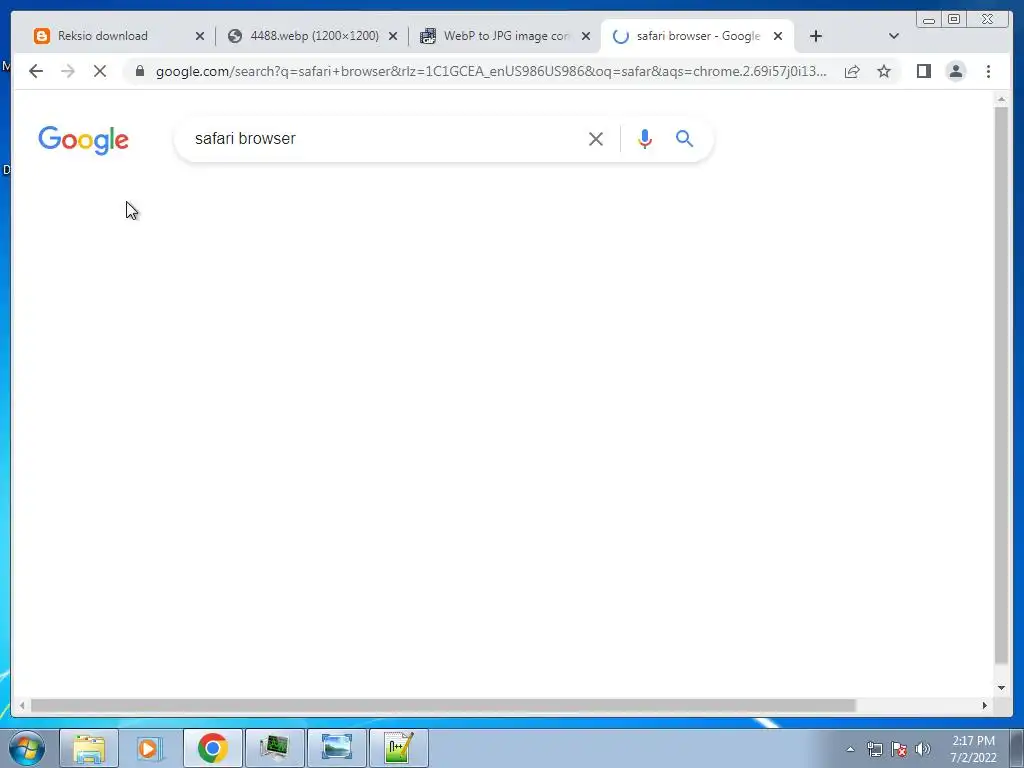Open the Chrome side panel
Viewport: 1024px width, 768px height.
pyautogui.click(x=923, y=71)
